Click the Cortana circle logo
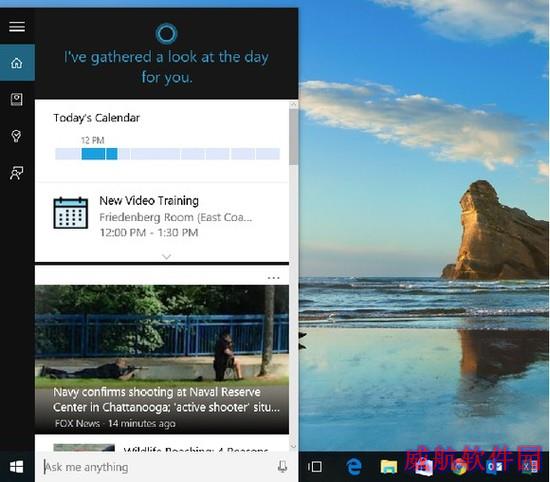Viewport: 550px width, 482px height. click(166, 34)
